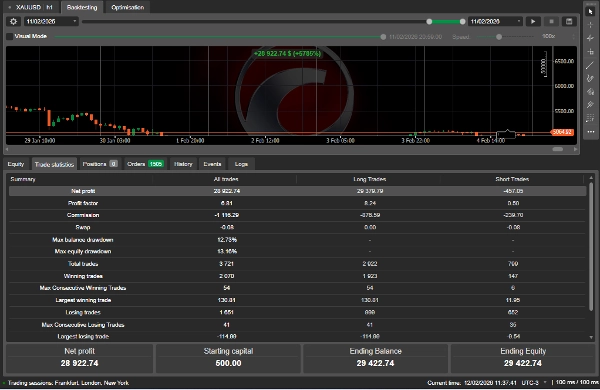Choose the pin marker tool
The width and height of the screenshot is (600, 390).
(590, 105)
